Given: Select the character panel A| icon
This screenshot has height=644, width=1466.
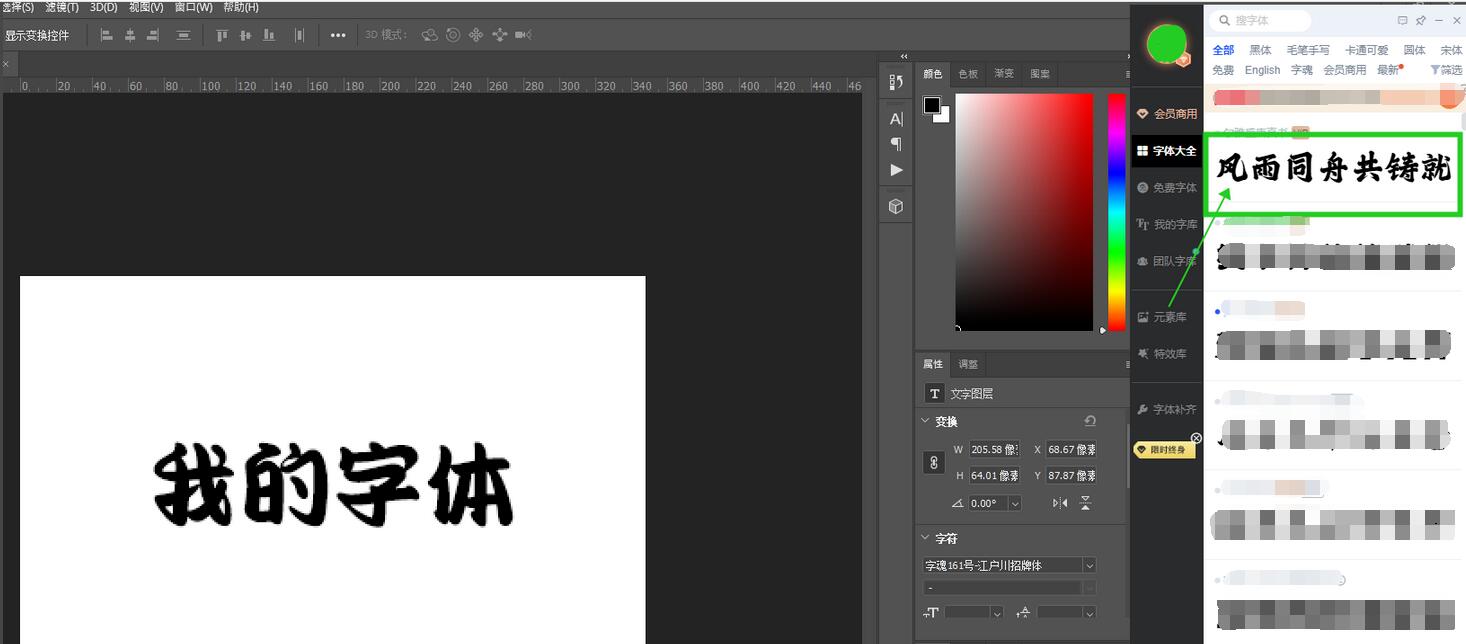Looking at the screenshot, I should 894,118.
